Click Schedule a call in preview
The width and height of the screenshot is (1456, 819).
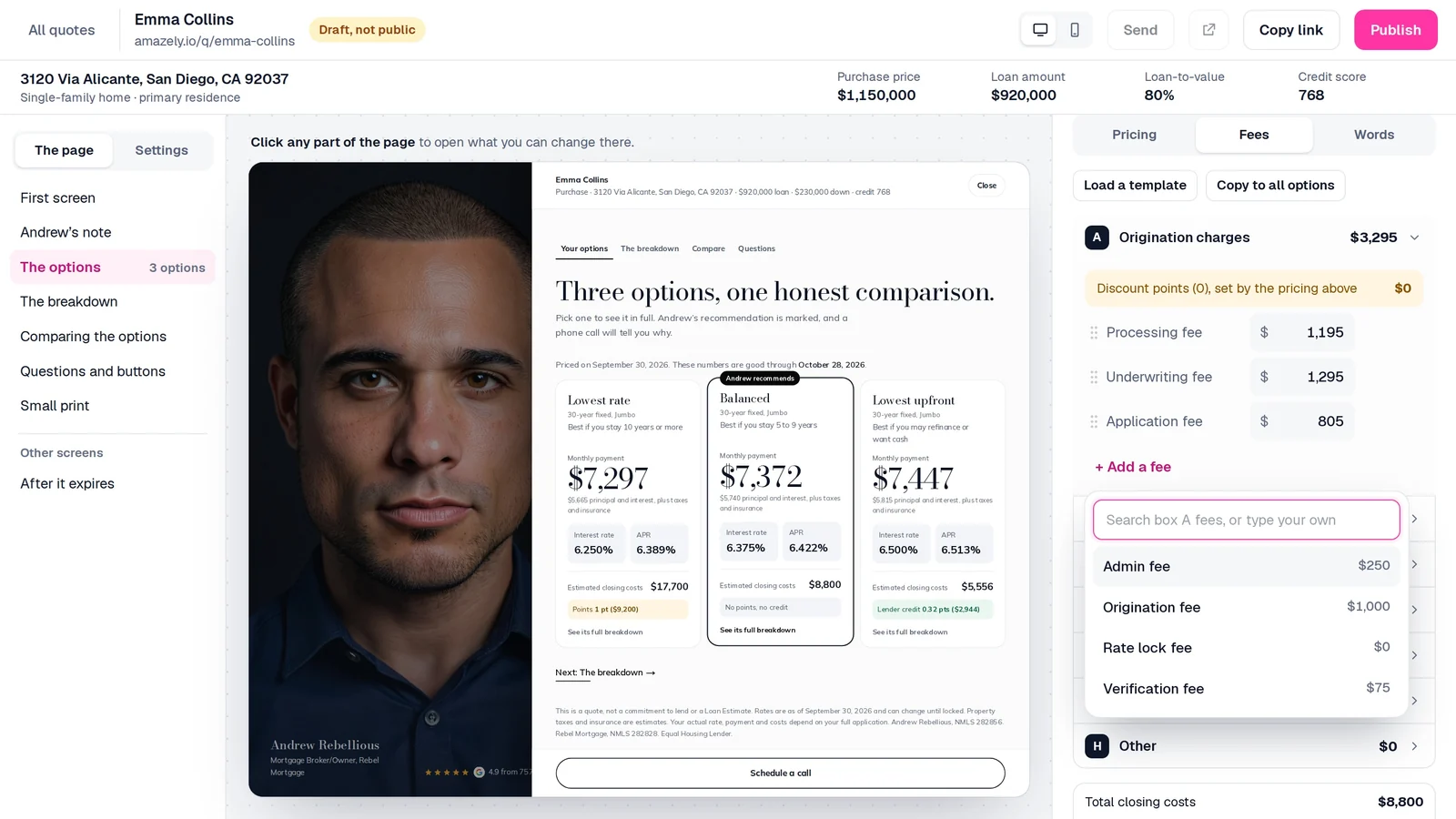click(x=780, y=773)
